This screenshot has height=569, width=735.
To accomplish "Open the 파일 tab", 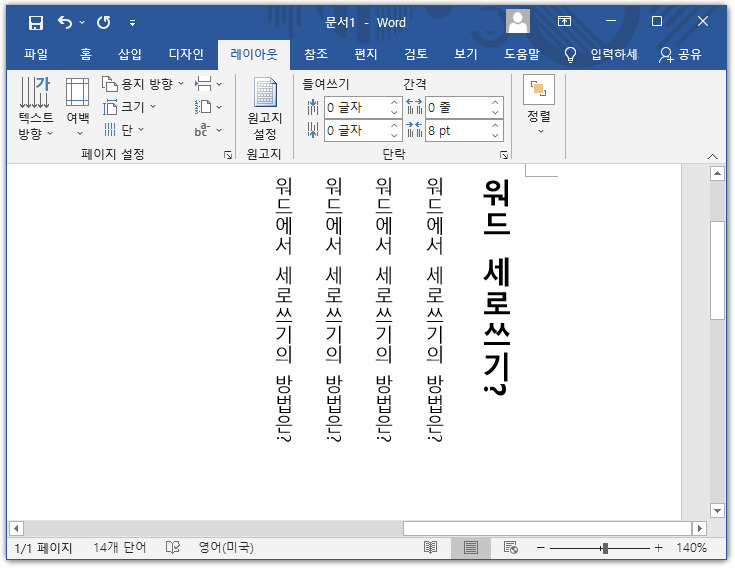I will tap(36, 54).
